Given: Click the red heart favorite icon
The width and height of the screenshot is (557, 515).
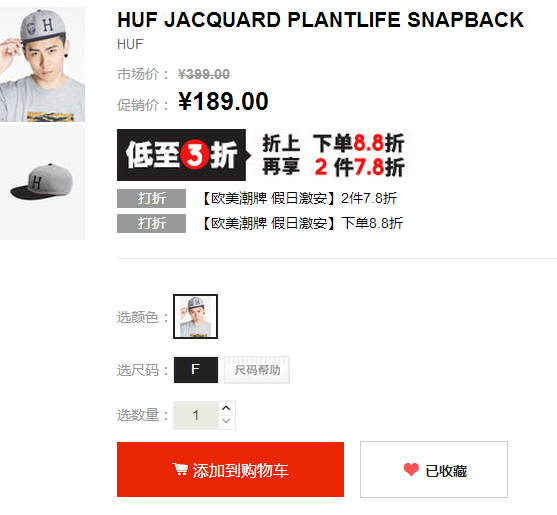Looking at the screenshot, I should pos(411,469).
